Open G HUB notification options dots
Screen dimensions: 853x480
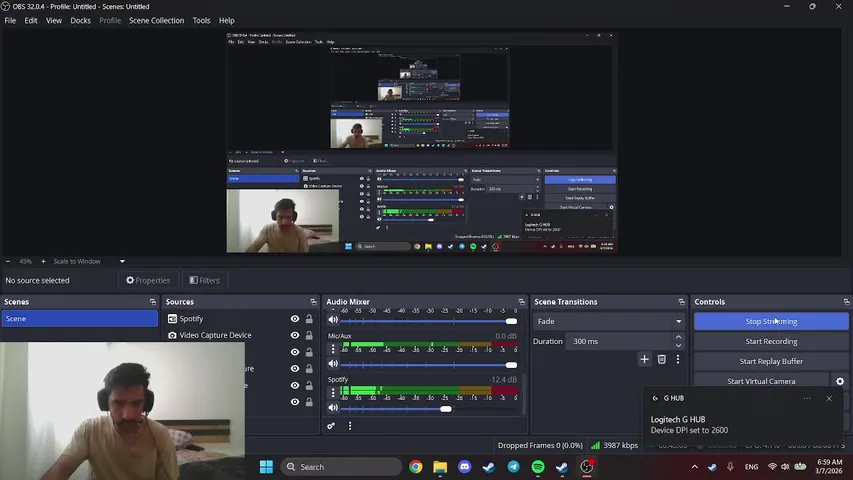pyautogui.click(x=807, y=398)
